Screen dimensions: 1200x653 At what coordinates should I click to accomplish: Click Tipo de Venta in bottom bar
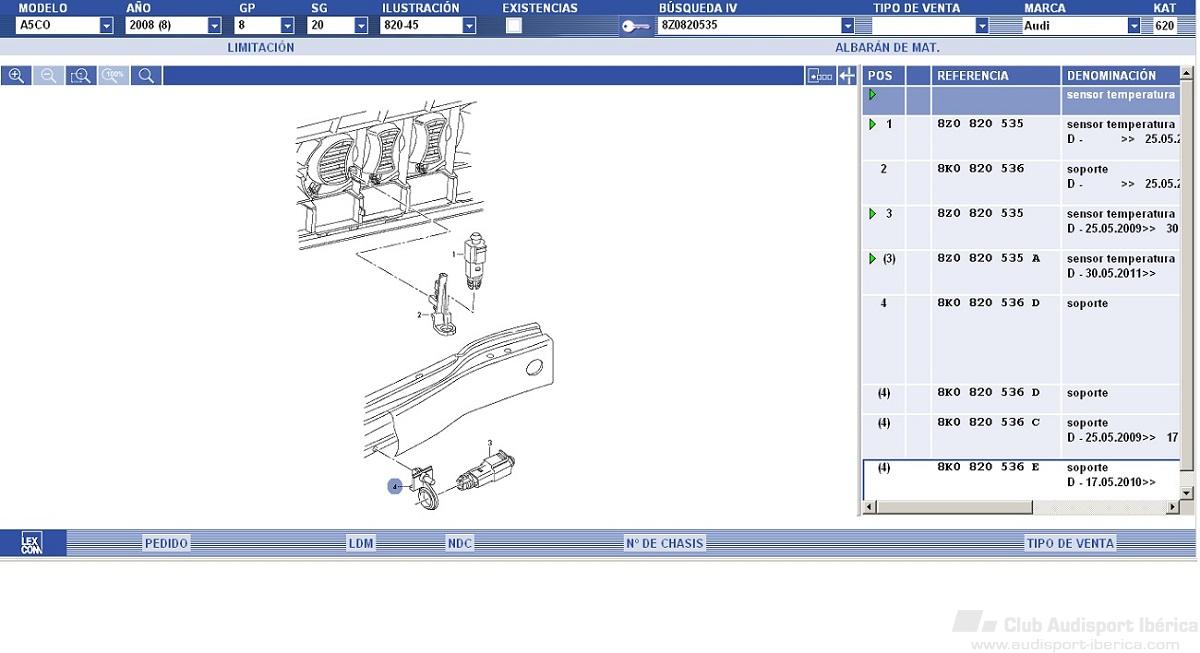(1070, 543)
